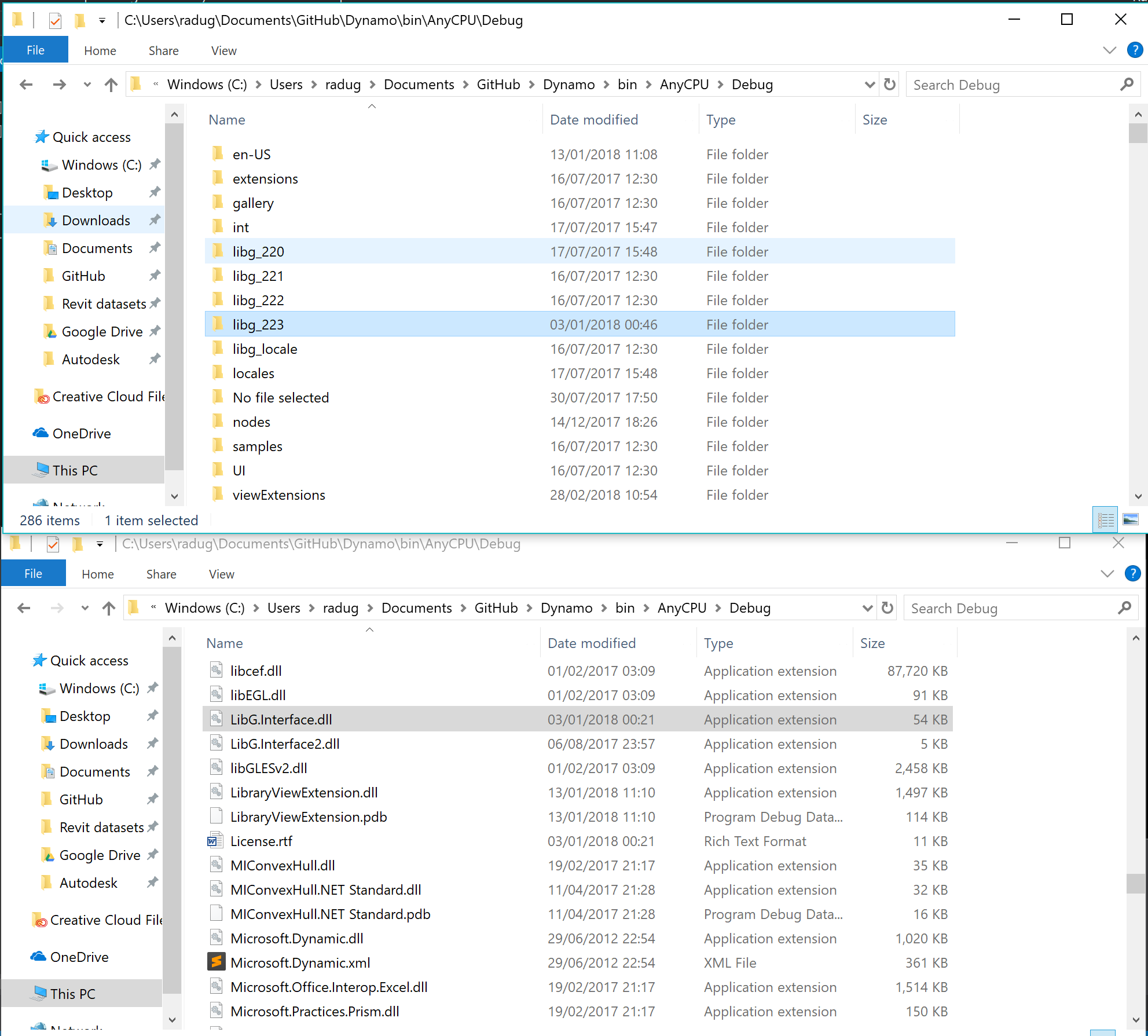The image size is (1148, 1036).
Task: Open address history dropdown in bottom window
Action: [x=867, y=609]
